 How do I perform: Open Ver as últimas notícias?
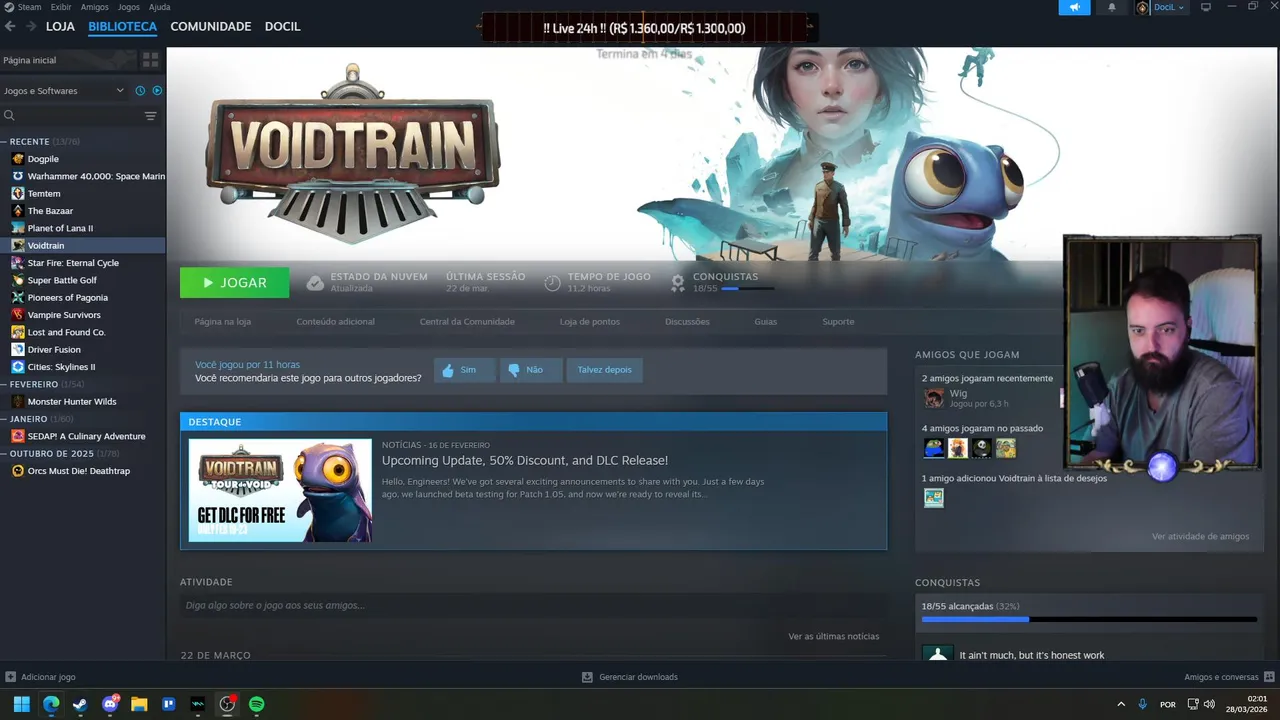pyautogui.click(x=834, y=637)
